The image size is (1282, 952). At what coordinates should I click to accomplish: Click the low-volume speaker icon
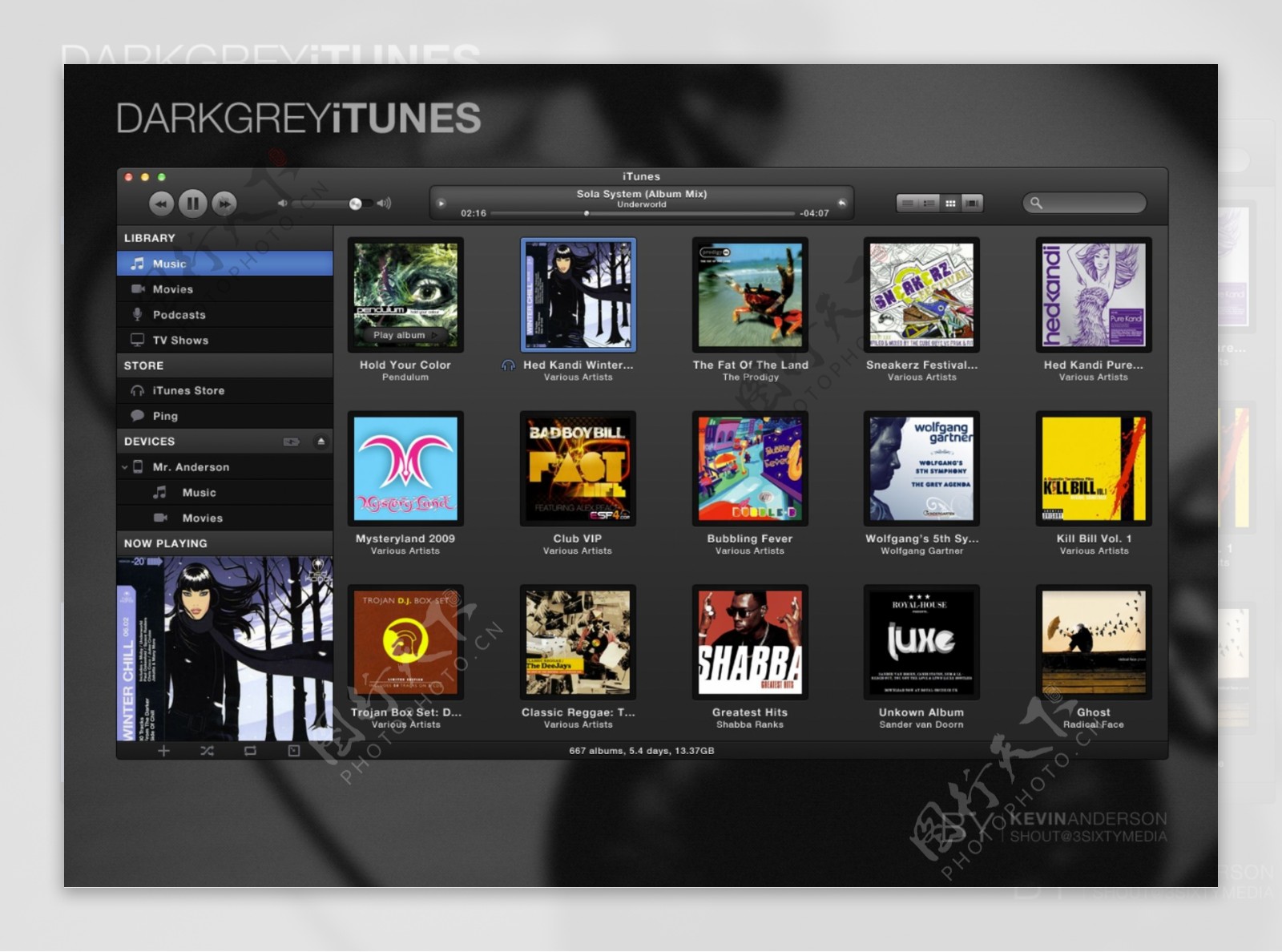[x=282, y=204]
